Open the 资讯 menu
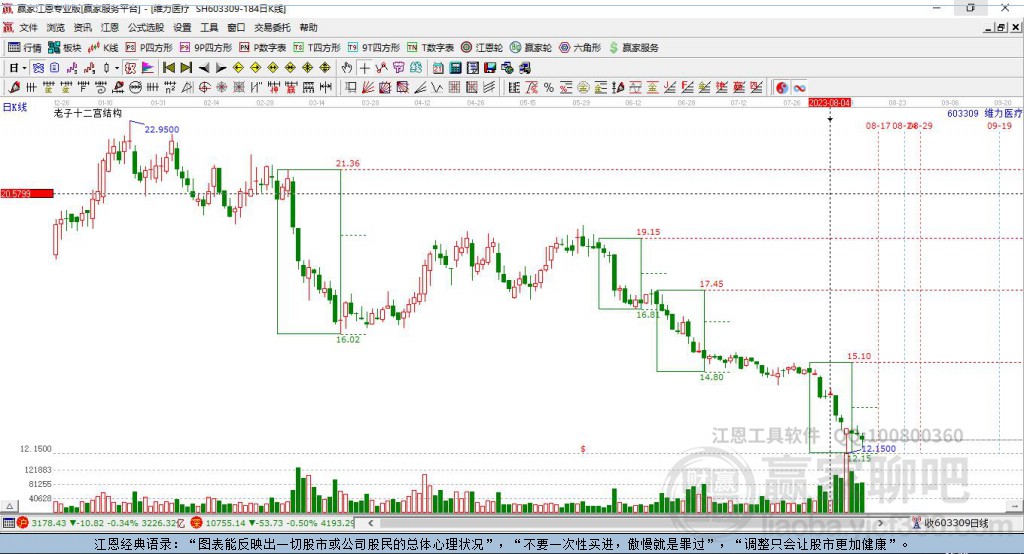Image resolution: width=1024 pixels, height=554 pixels. 83,27
